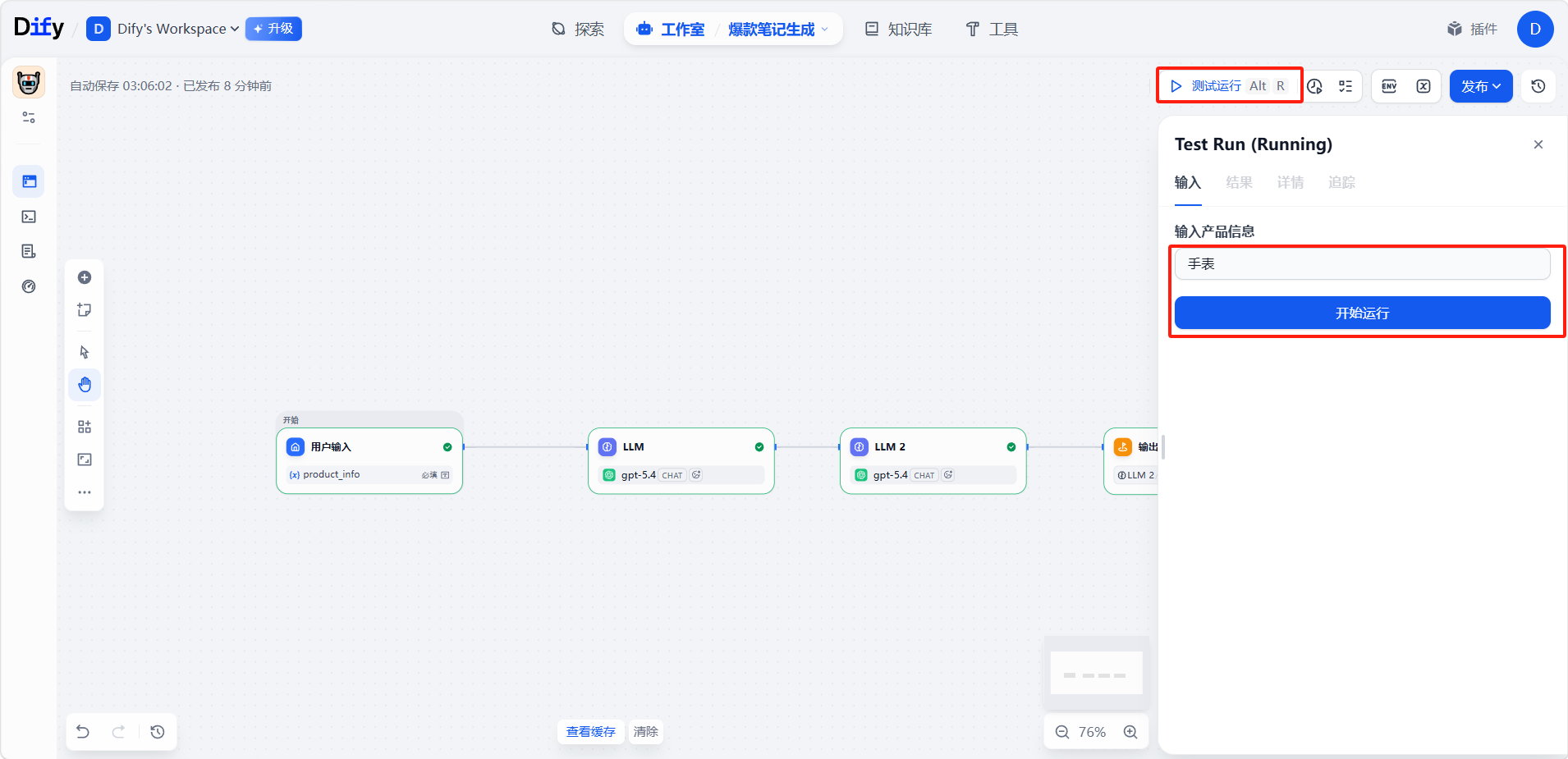Switch to the 结果 tab
Viewport: 1568px width, 759px height.
pyautogui.click(x=1239, y=183)
